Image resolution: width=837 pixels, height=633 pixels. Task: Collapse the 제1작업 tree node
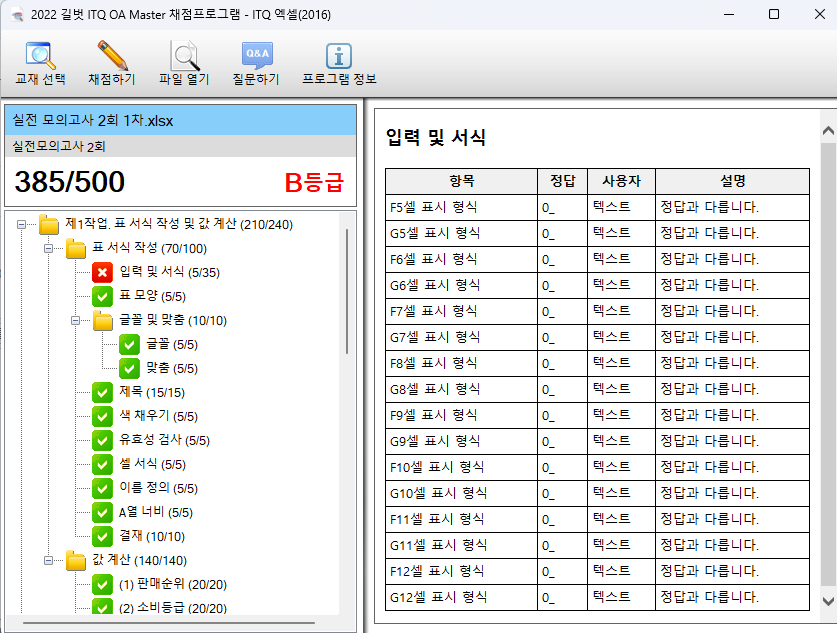tap(21, 225)
